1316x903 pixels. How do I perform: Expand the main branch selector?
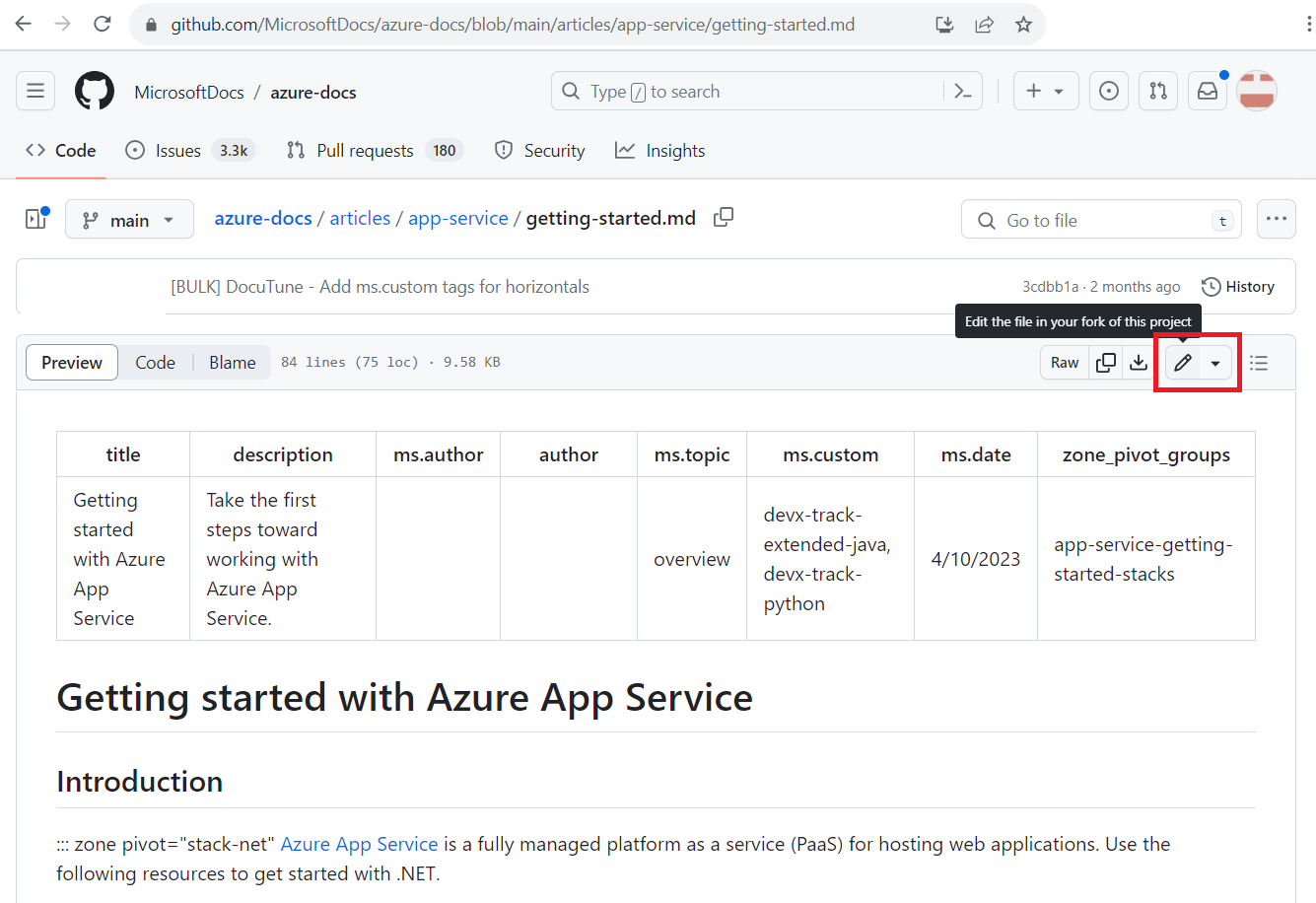(129, 219)
